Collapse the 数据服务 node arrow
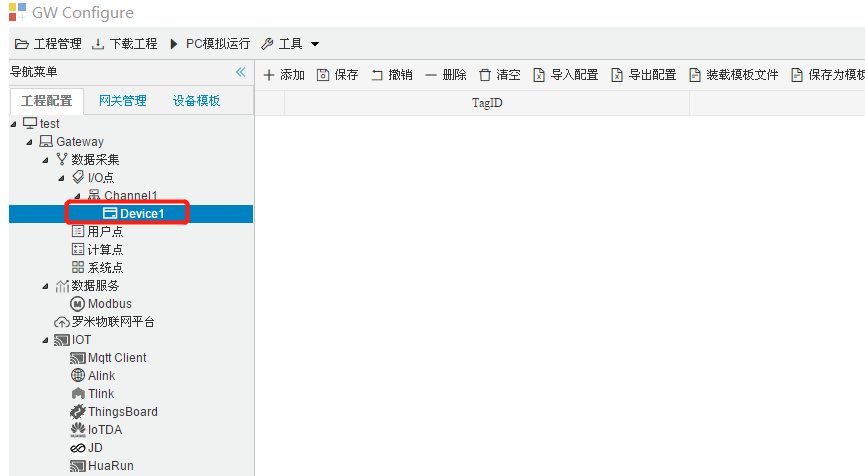 [x=45, y=287]
